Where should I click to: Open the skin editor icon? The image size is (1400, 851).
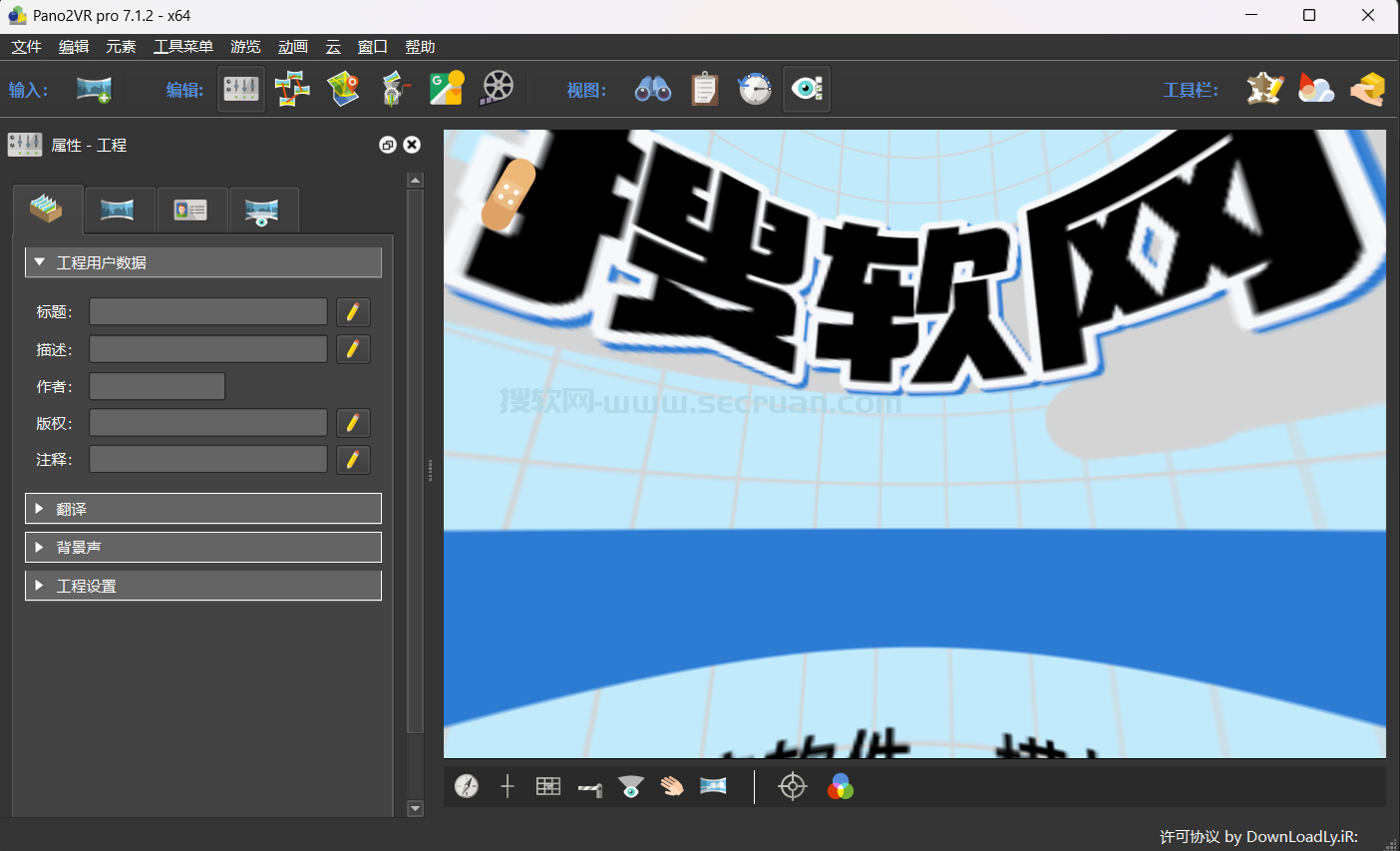[x=396, y=90]
